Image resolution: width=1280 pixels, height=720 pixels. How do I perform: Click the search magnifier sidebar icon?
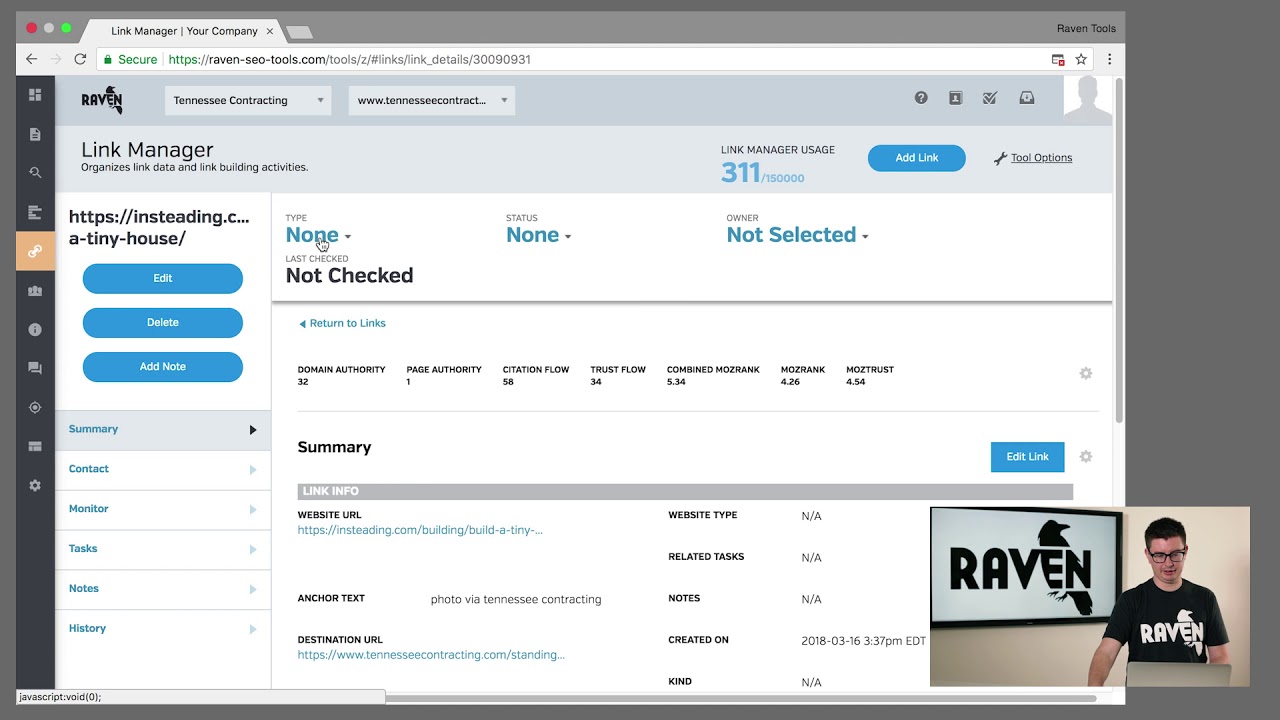coord(35,173)
